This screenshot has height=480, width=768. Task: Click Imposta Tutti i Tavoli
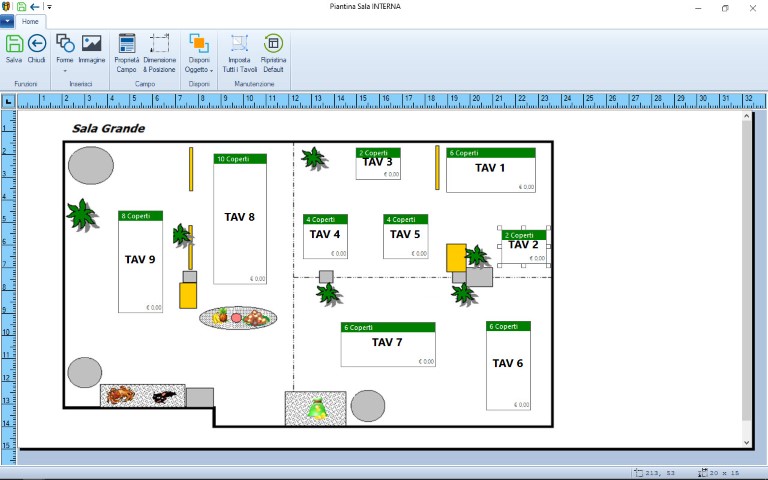(238, 44)
